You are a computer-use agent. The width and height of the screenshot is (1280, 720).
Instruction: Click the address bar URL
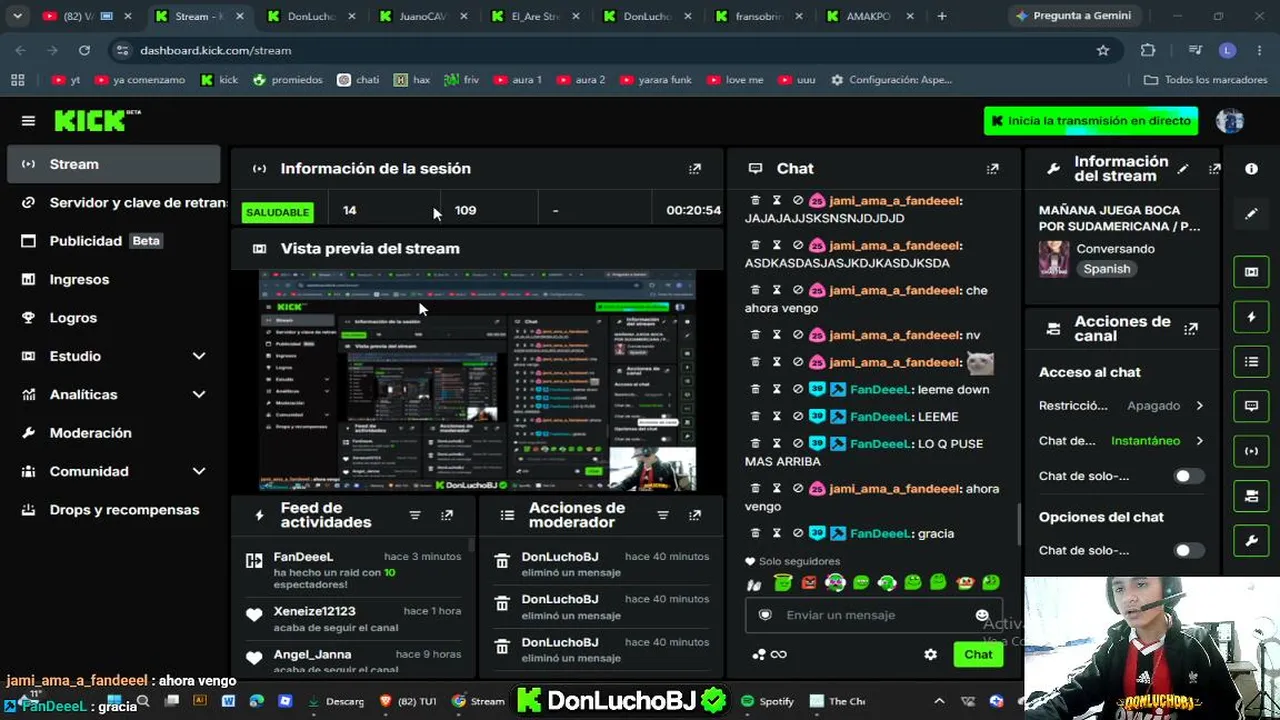pyautogui.click(x=215, y=50)
